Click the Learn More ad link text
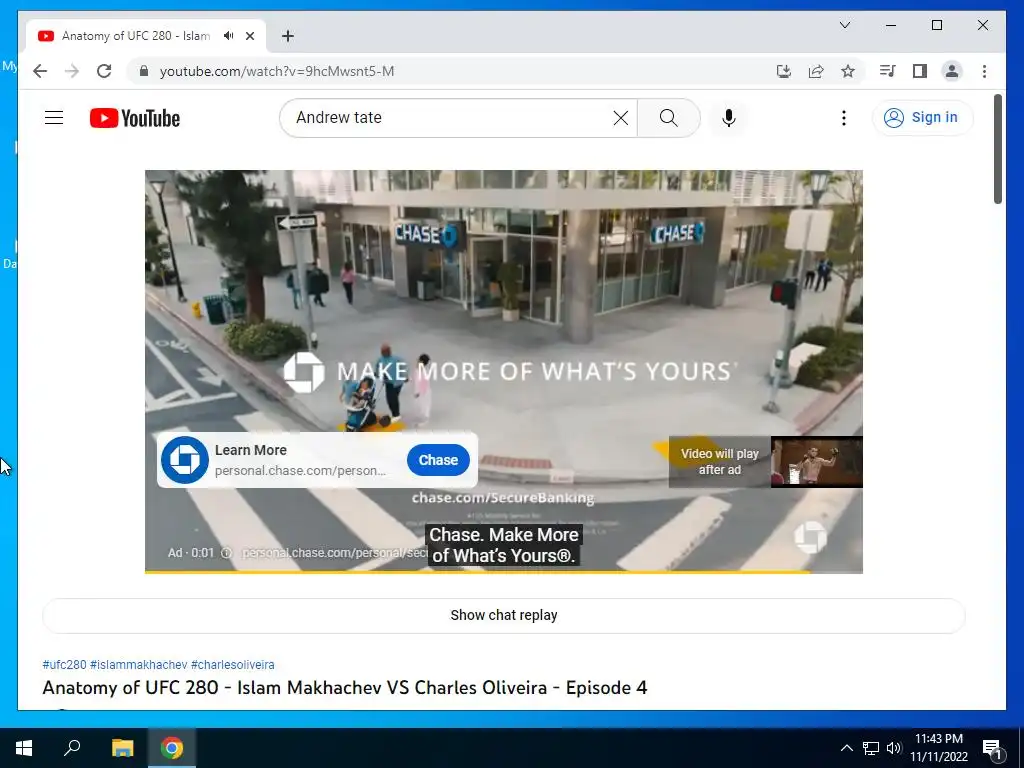Screen dimensions: 1024x768 251,450
